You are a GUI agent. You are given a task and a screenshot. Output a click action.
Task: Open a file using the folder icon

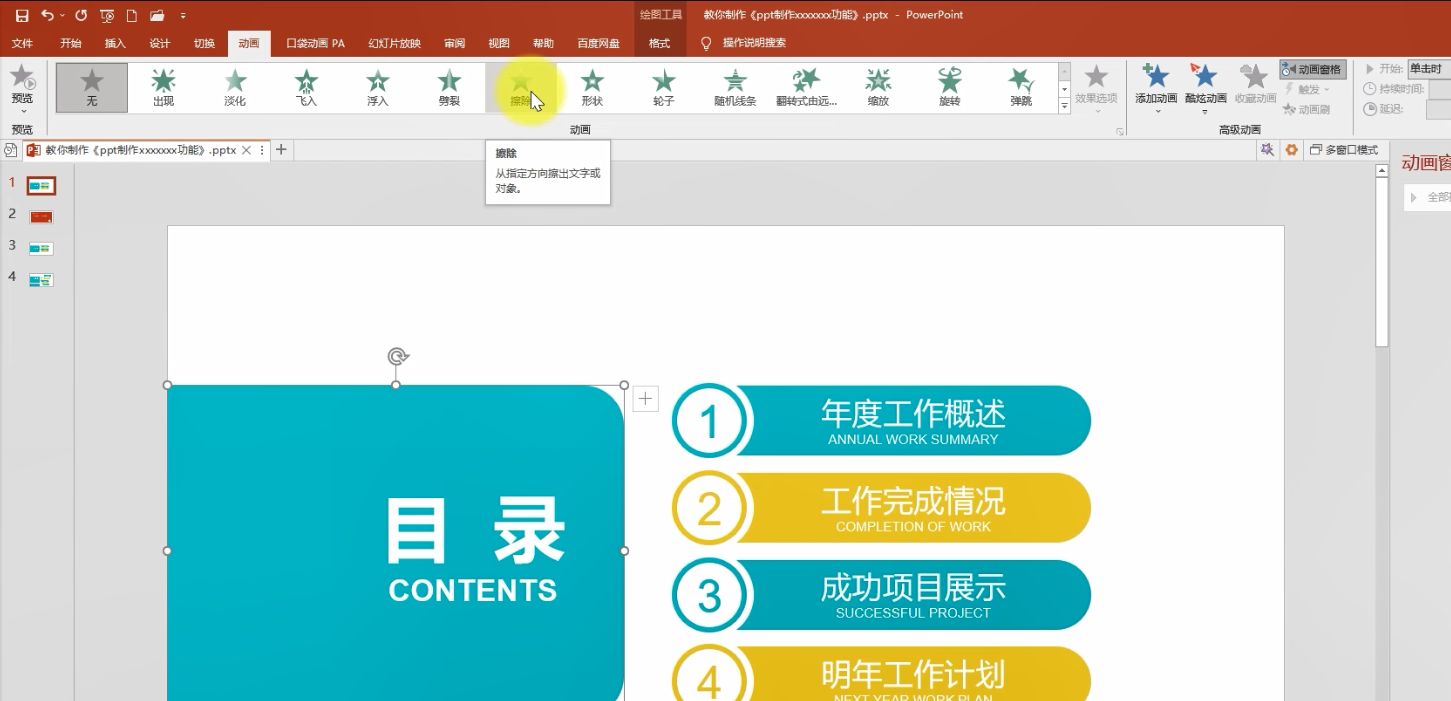point(157,15)
